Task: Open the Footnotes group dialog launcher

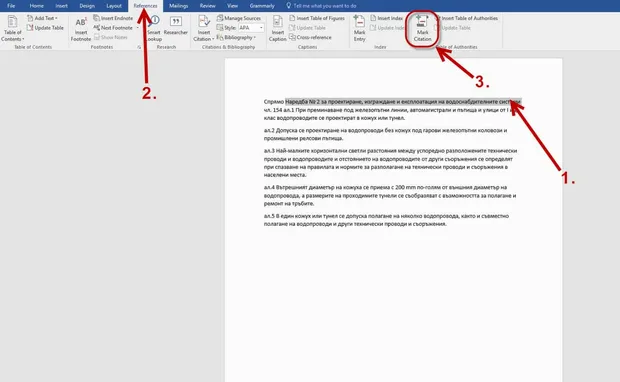Action: 139,47
